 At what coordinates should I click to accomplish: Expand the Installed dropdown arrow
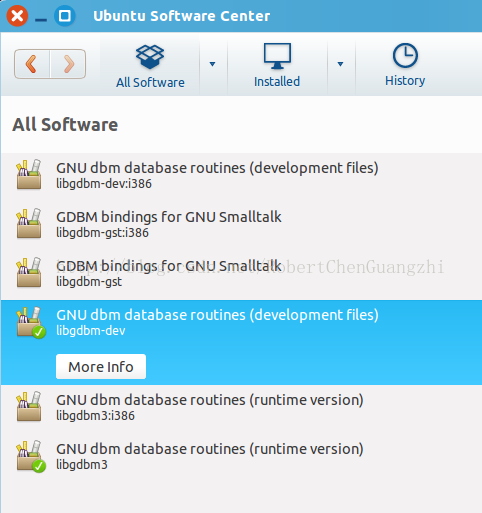point(340,64)
